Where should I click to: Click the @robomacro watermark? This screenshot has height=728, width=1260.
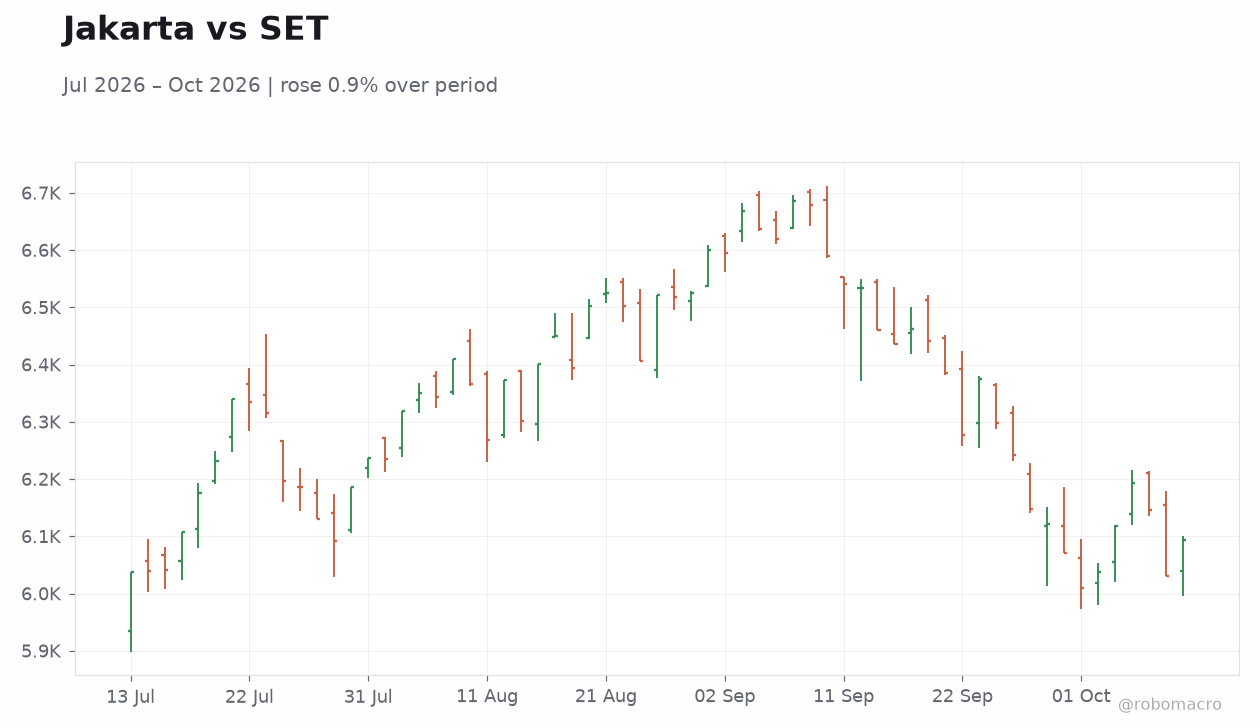point(1169,705)
